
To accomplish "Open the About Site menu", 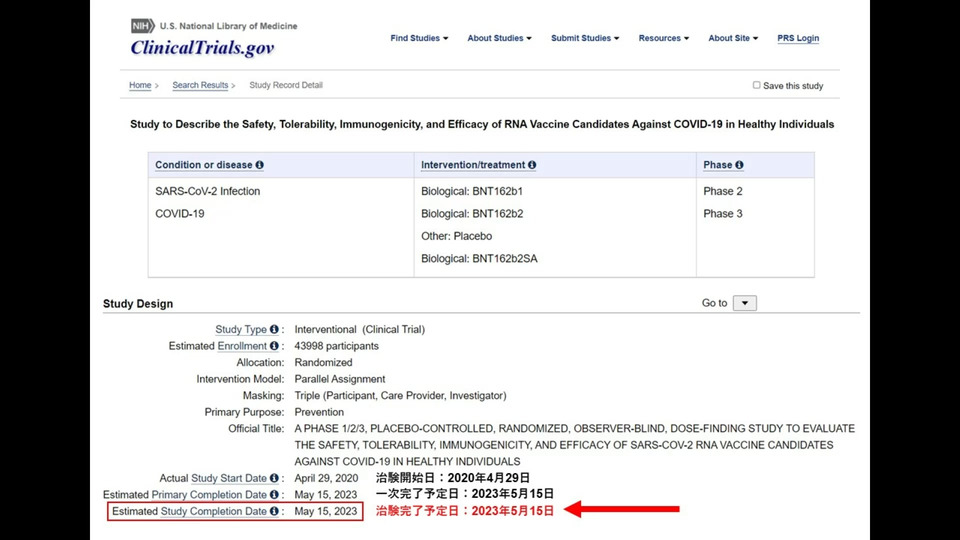I will (733, 38).
